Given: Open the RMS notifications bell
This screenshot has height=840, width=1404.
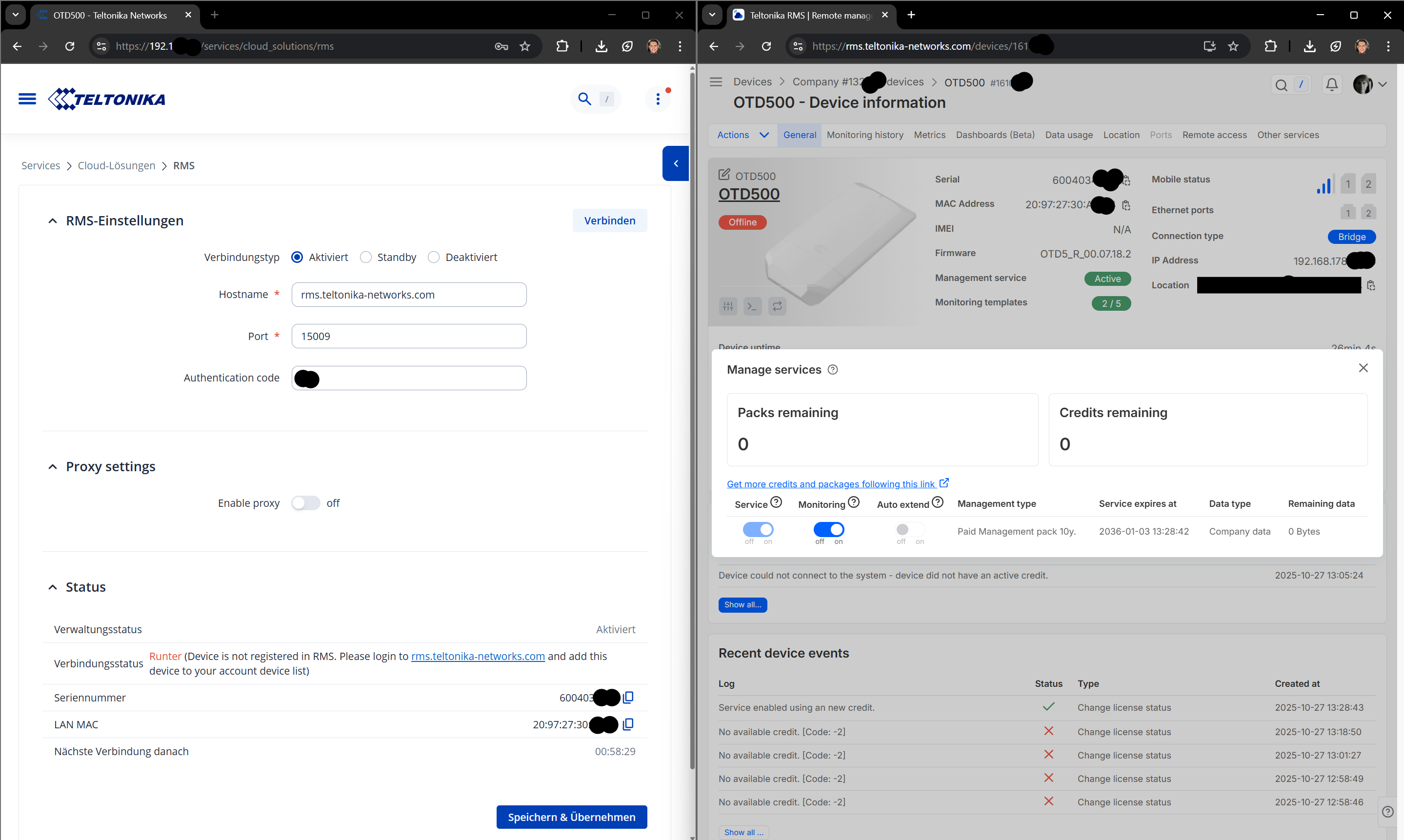Looking at the screenshot, I should [x=1332, y=85].
